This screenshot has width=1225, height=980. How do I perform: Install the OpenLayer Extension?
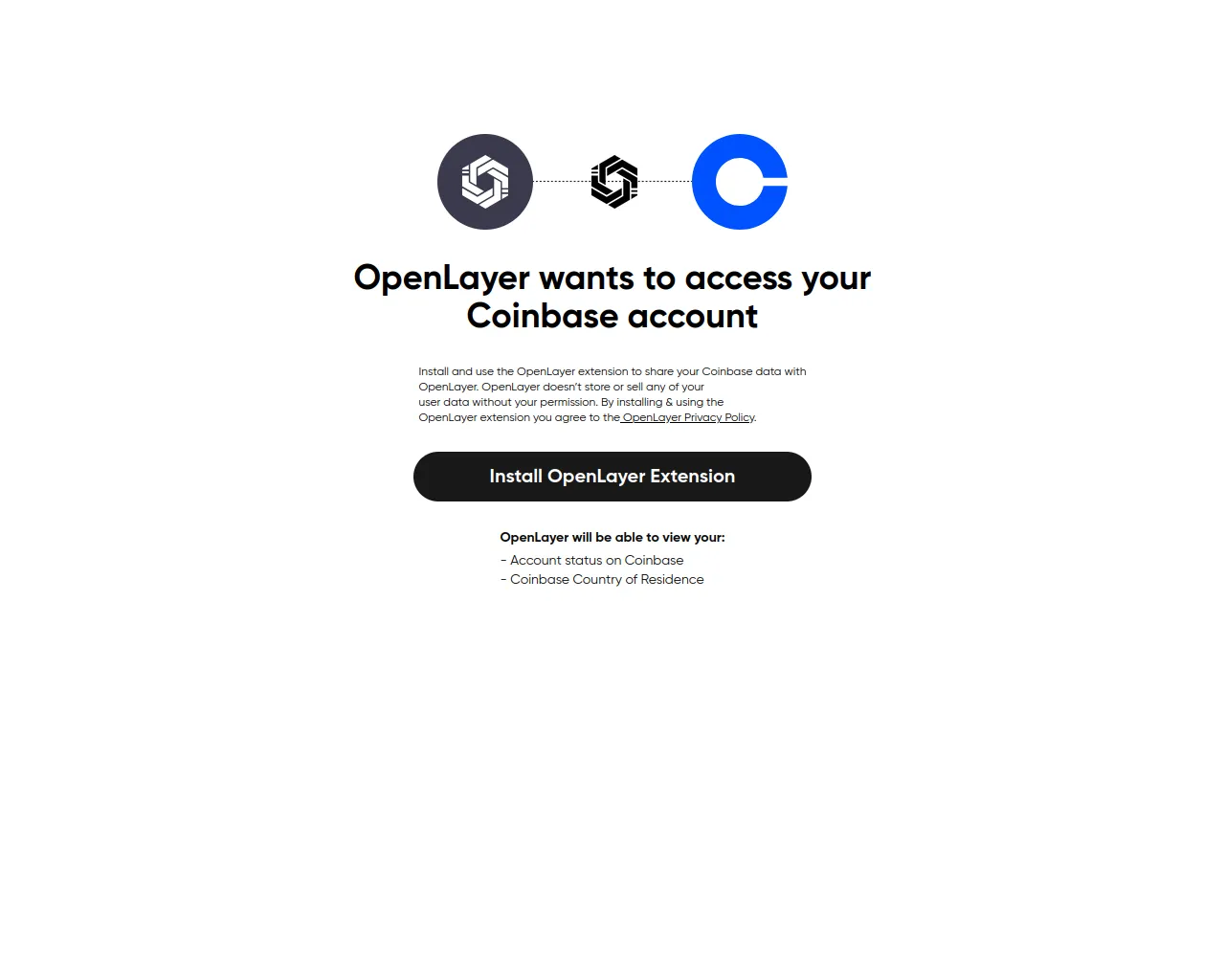[612, 477]
